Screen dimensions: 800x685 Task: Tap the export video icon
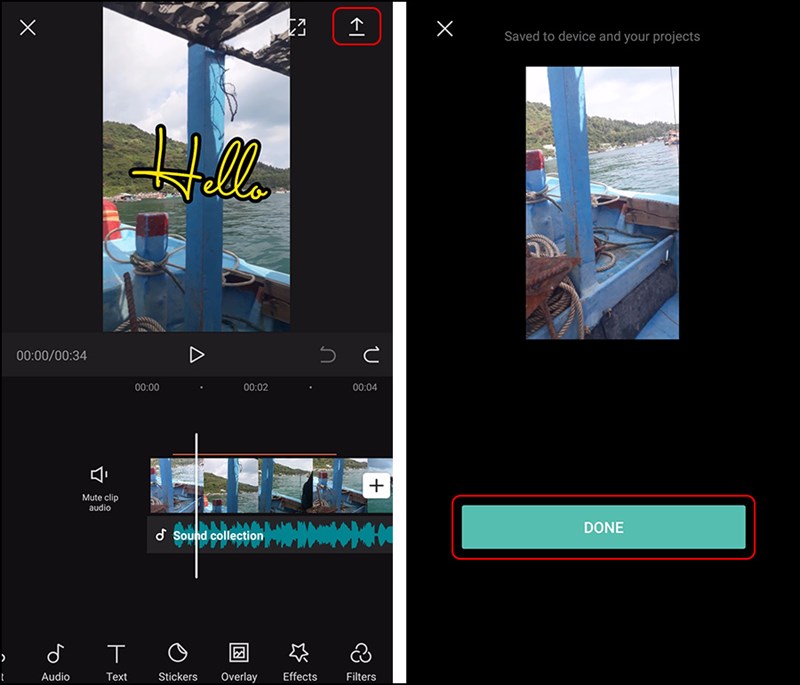click(x=355, y=27)
